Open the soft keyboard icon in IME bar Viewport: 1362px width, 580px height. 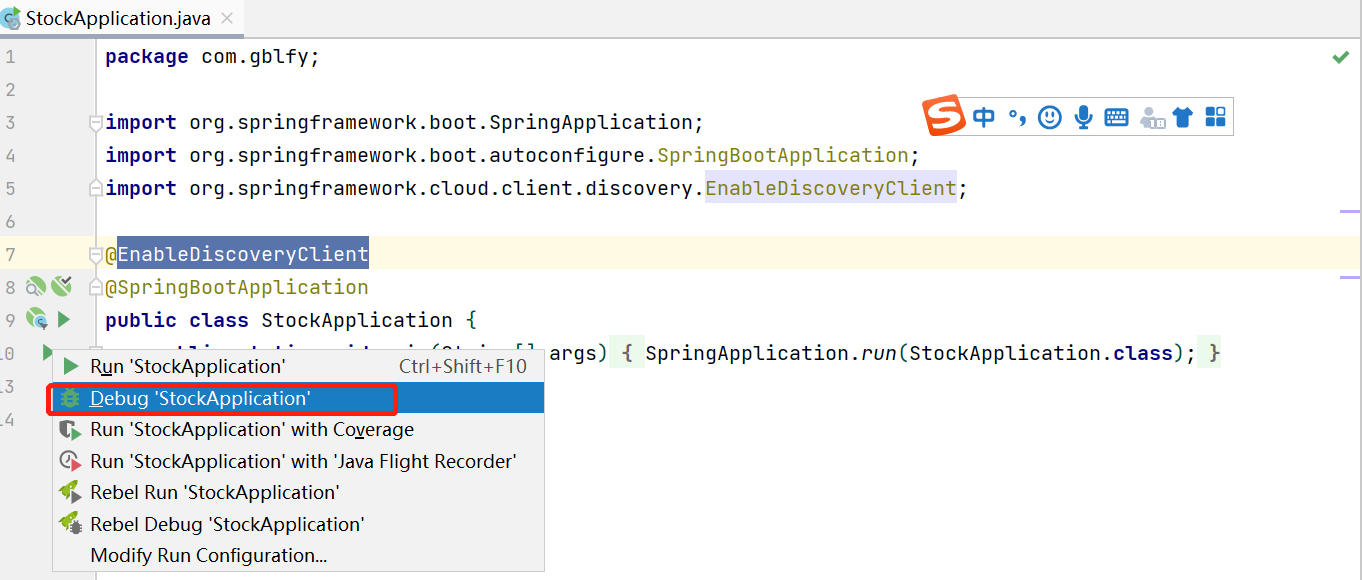pyautogui.click(x=1116, y=117)
